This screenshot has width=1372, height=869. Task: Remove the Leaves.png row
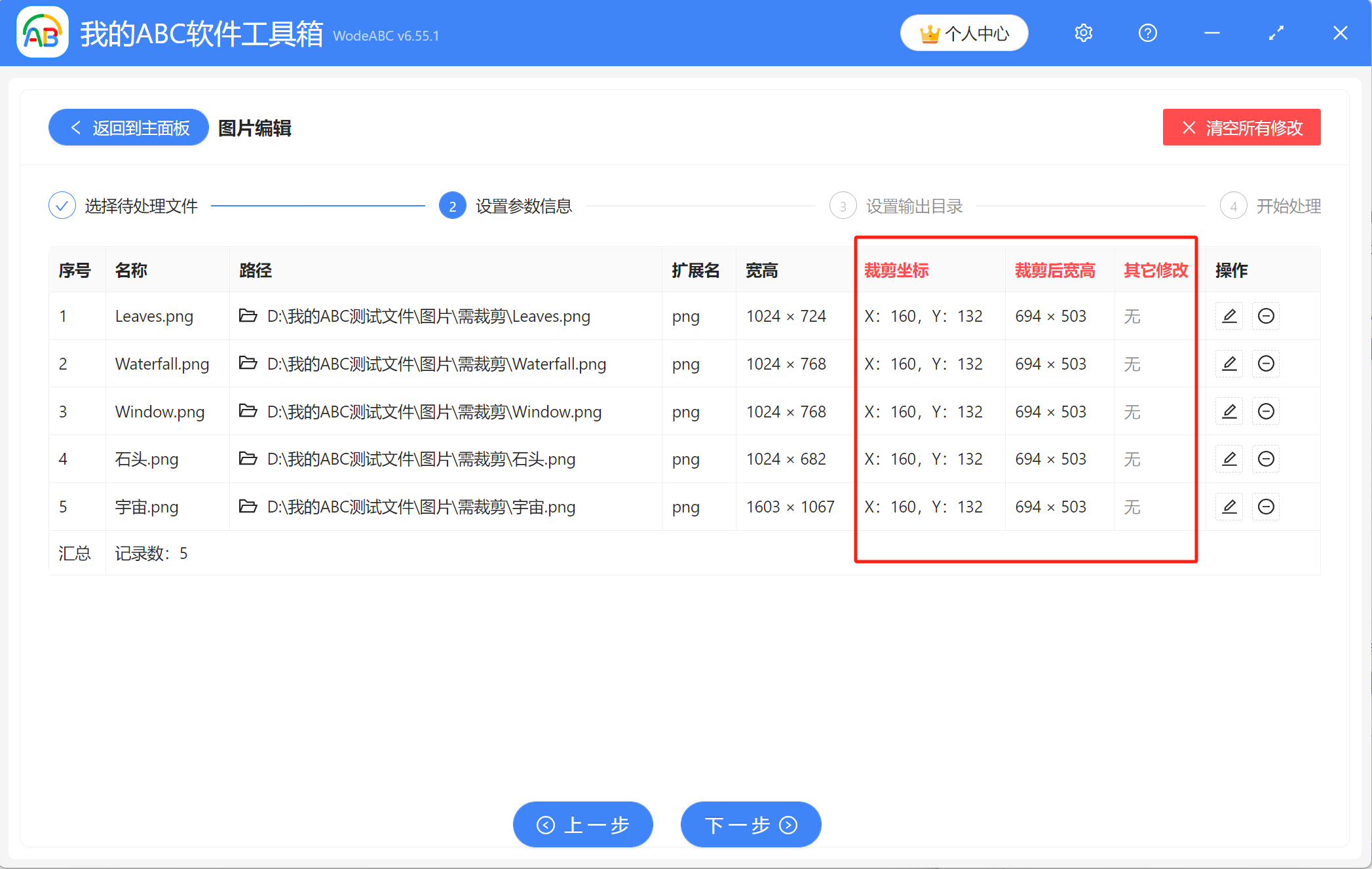(1266, 316)
